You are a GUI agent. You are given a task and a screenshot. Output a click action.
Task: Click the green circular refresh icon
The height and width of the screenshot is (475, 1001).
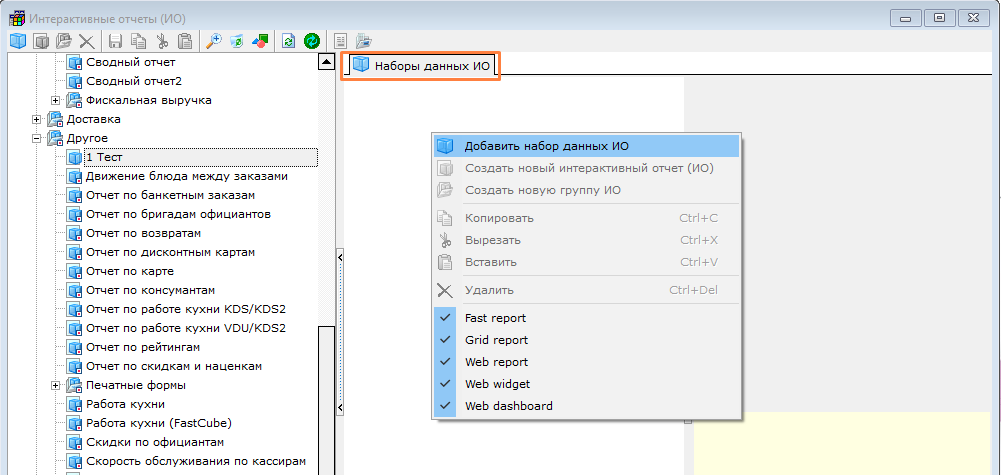click(312, 41)
